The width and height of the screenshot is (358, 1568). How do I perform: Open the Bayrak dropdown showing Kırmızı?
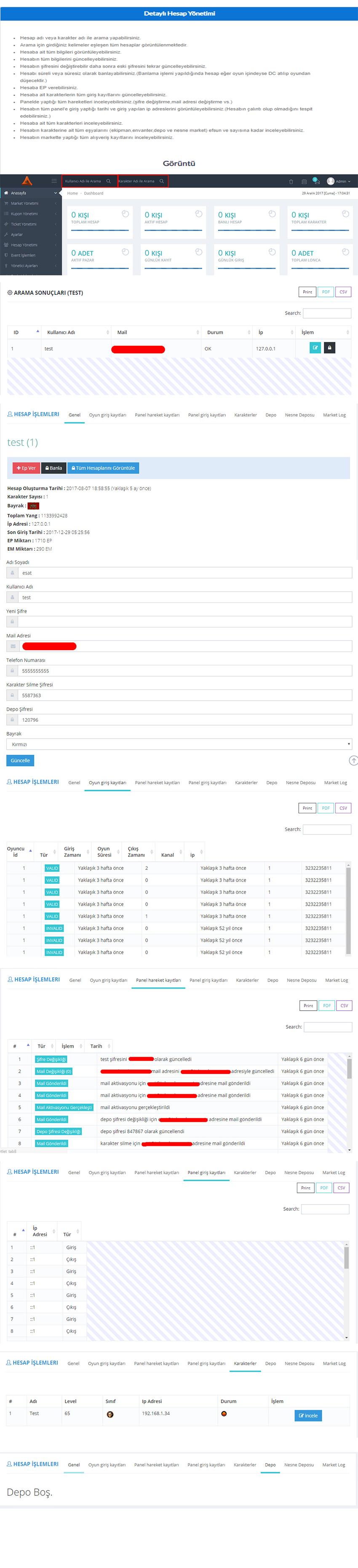[x=179, y=744]
